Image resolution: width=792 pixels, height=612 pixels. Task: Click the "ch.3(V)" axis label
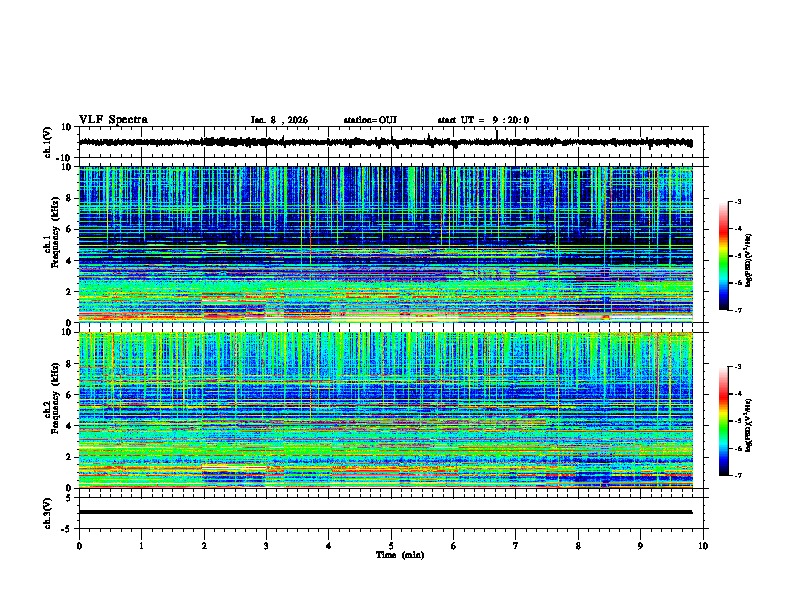[x=48, y=513]
